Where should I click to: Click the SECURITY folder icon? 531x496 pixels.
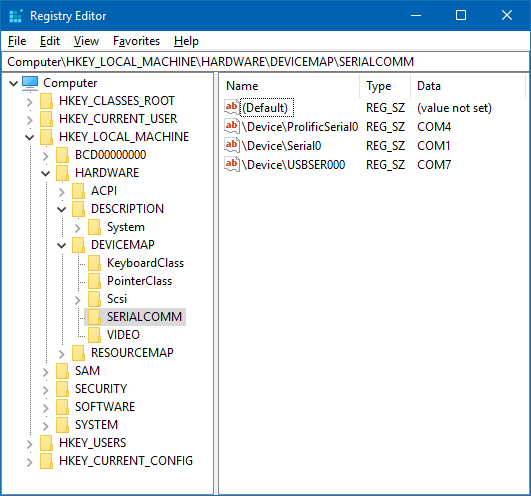tap(62, 389)
